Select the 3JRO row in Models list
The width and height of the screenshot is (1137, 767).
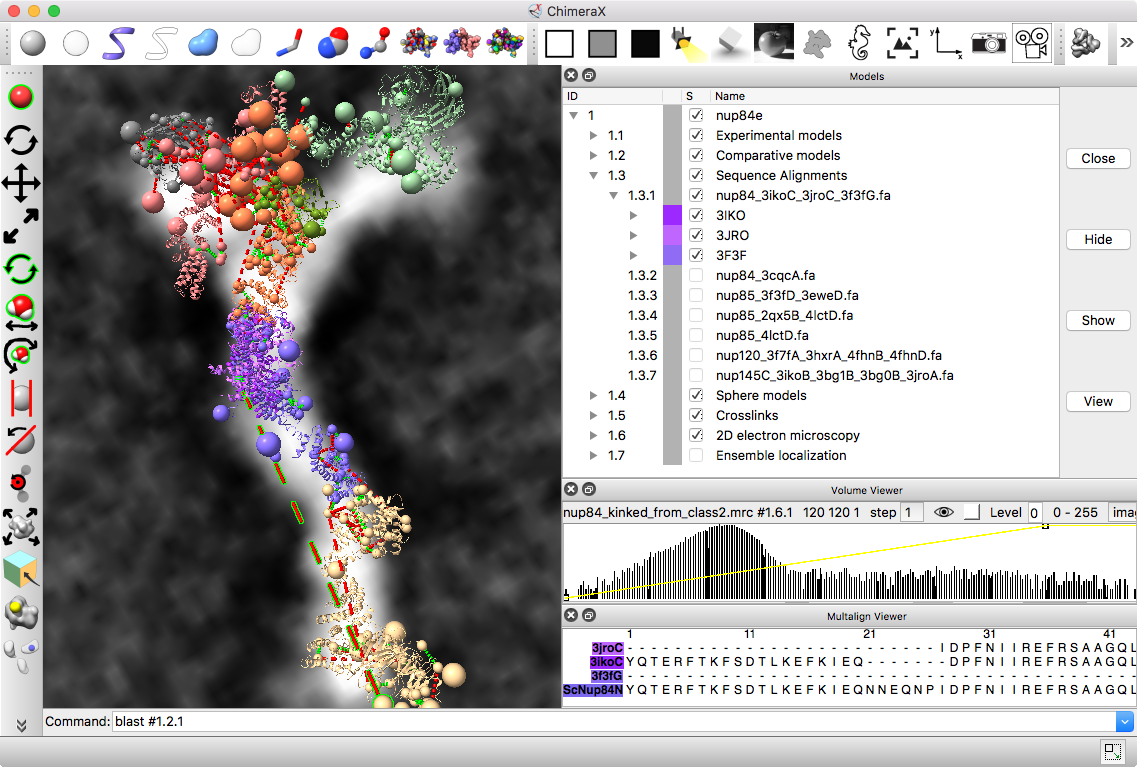point(730,235)
